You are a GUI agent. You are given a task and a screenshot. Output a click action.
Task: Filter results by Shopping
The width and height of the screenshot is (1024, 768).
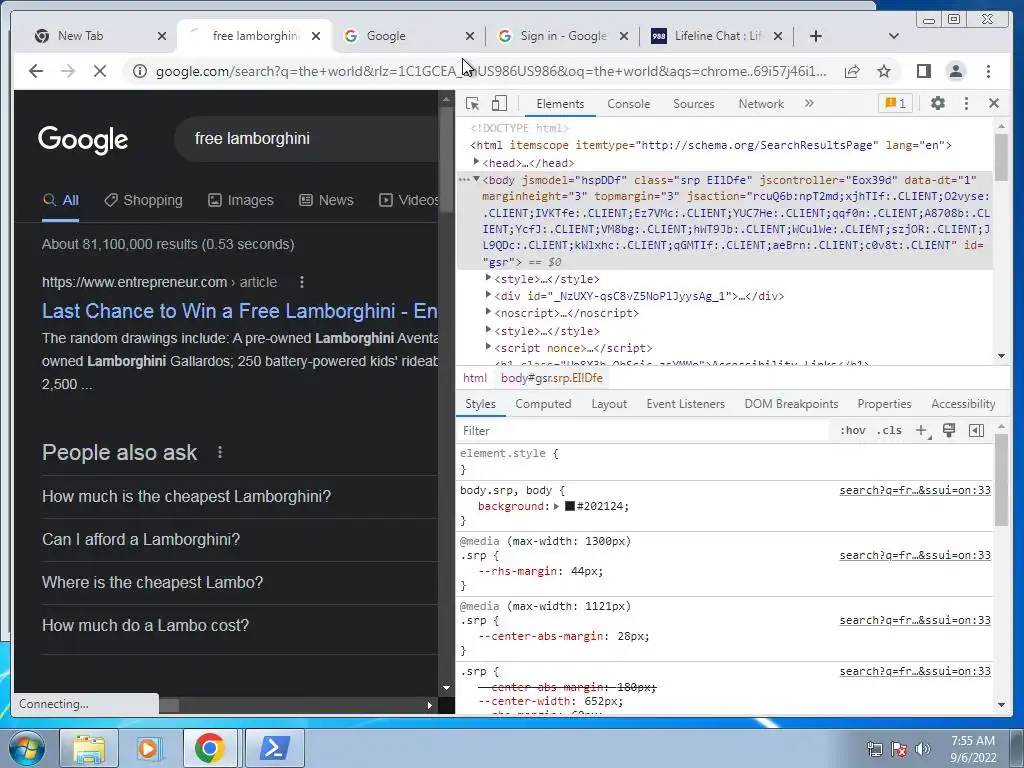point(144,200)
